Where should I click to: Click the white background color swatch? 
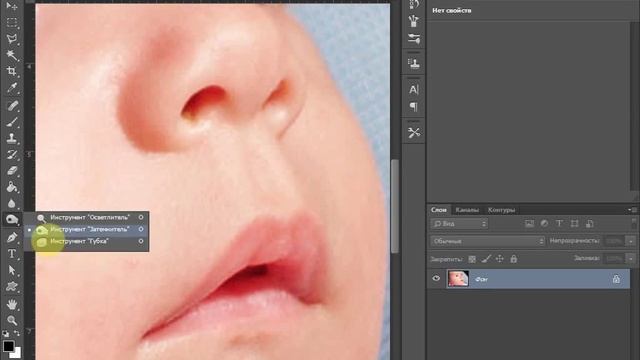click(17, 354)
